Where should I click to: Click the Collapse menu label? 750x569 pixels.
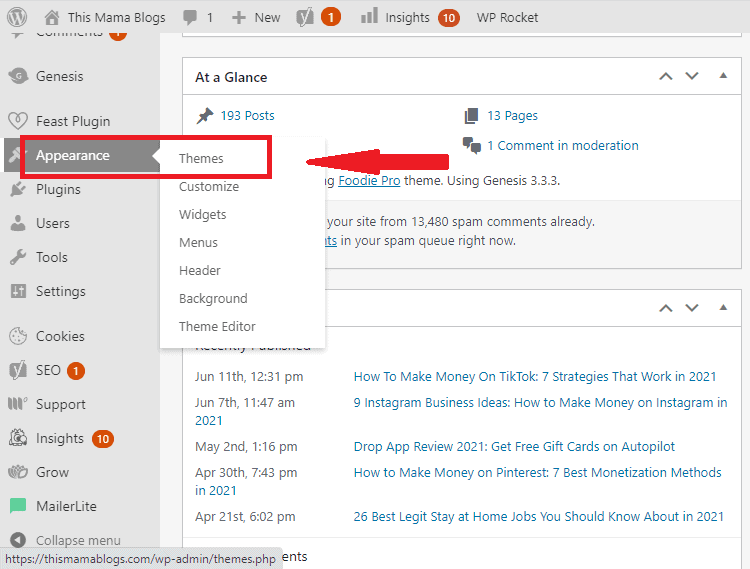pyautogui.click(x=78, y=540)
